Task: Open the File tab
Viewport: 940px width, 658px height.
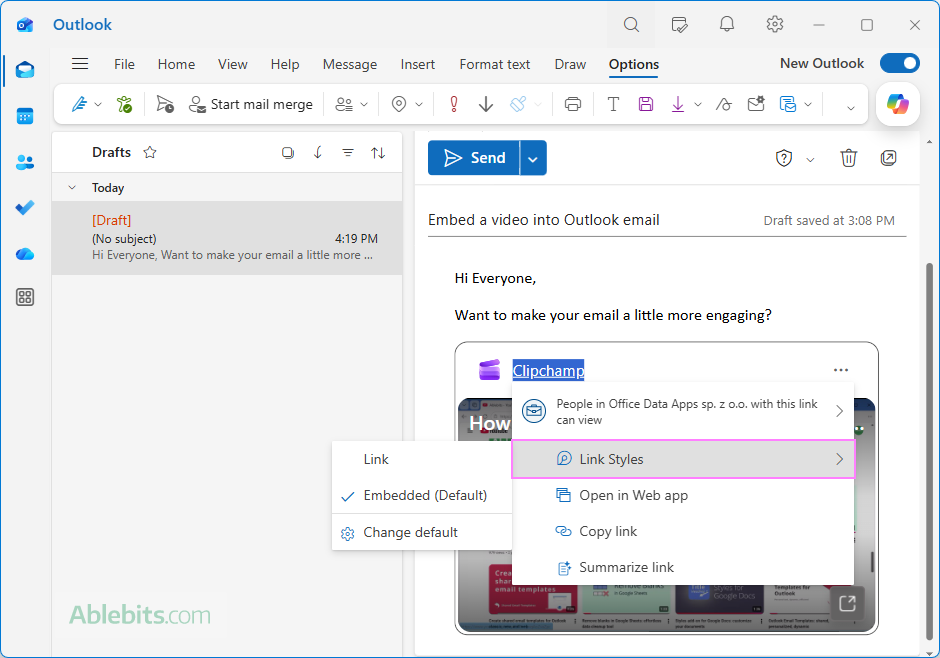Action: [124, 64]
